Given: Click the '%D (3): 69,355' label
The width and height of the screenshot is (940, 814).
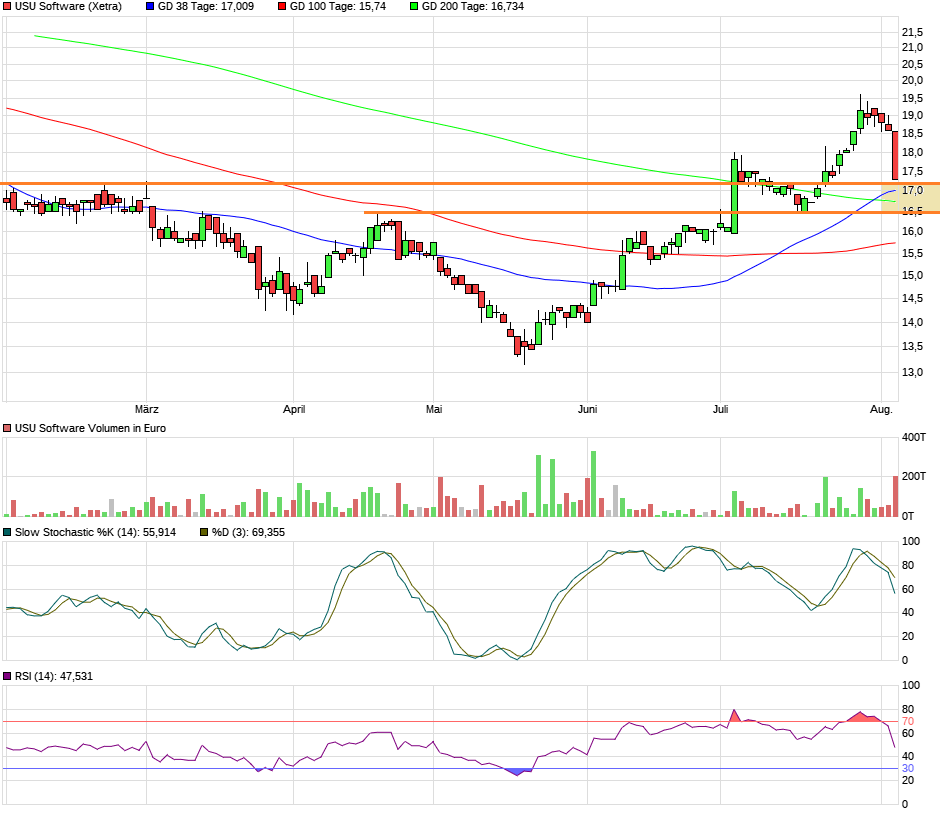Looking at the screenshot, I should coord(248,532).
